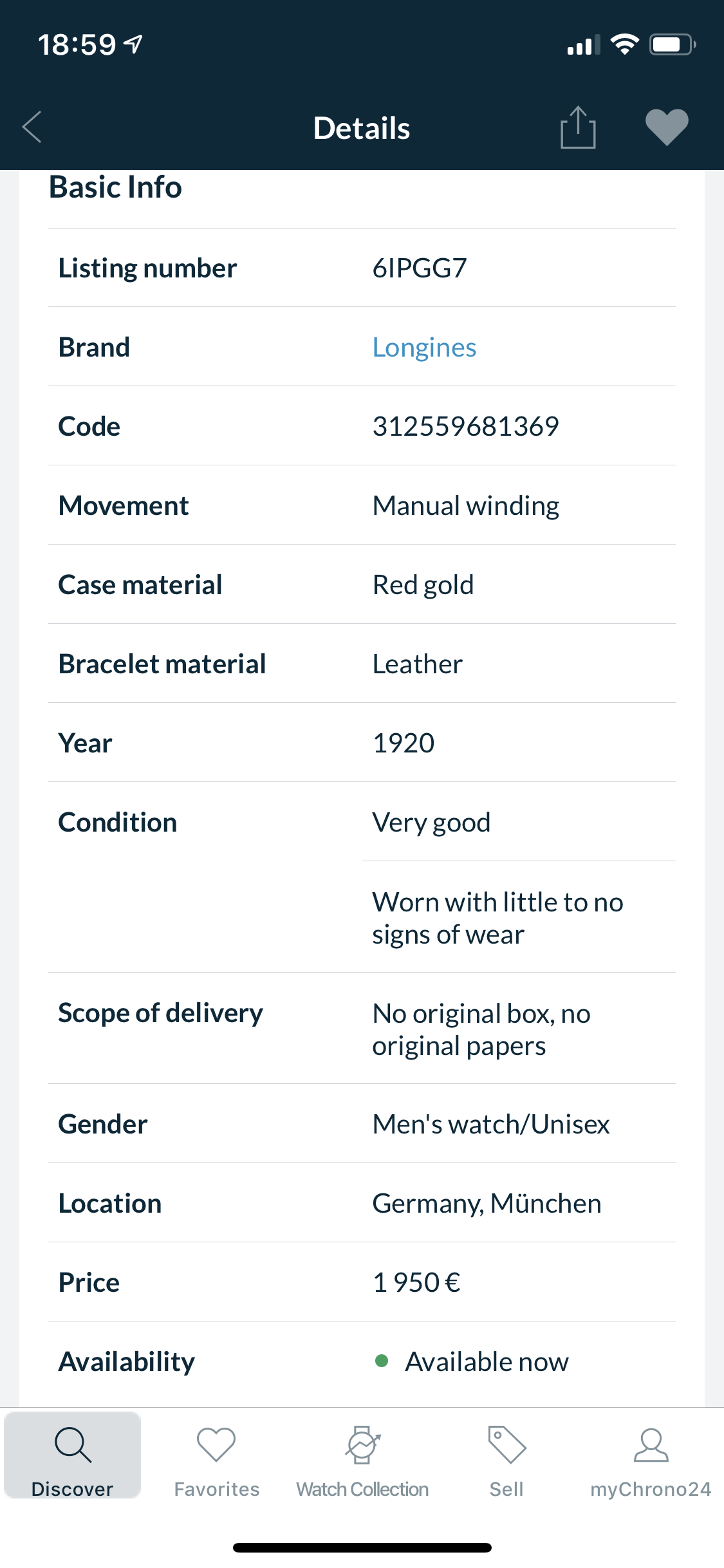The image size is (724, 1568).
Task: Tap the green availability dot
Action: (x=382, y=1361)
